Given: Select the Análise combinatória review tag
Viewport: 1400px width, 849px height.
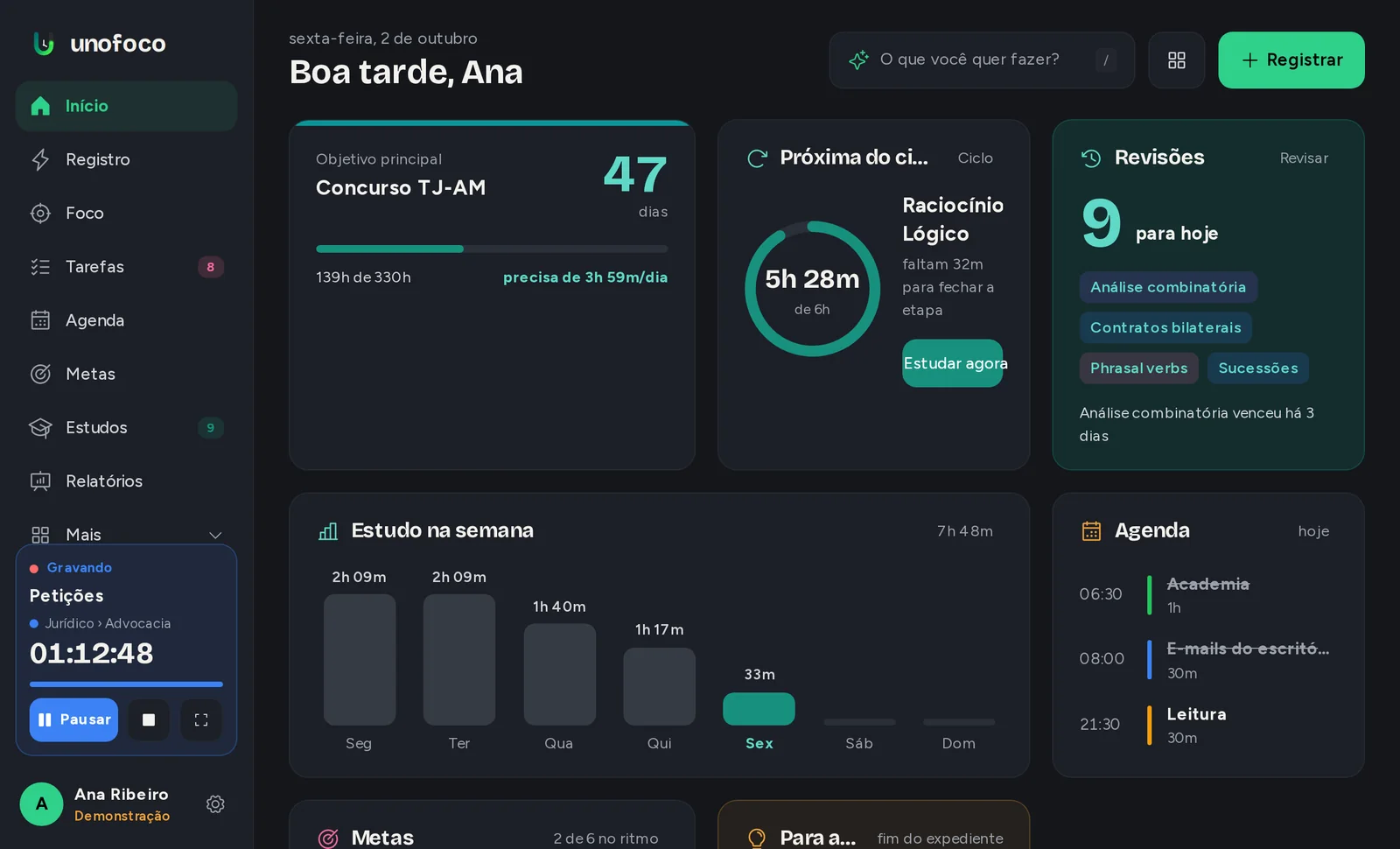Looking at the screenshot, I should 1168,287.
